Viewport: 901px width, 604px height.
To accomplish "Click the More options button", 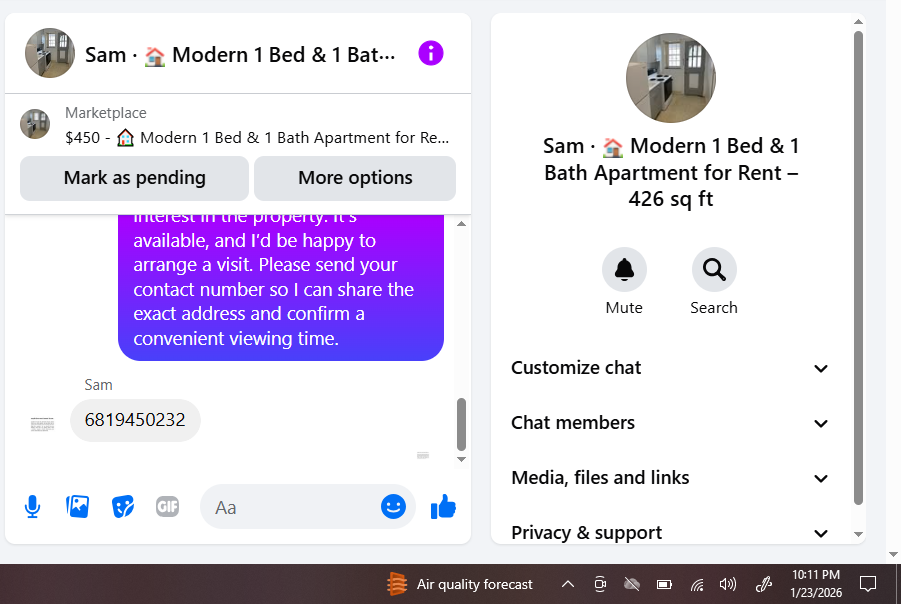I will click(x=355, y=178).
